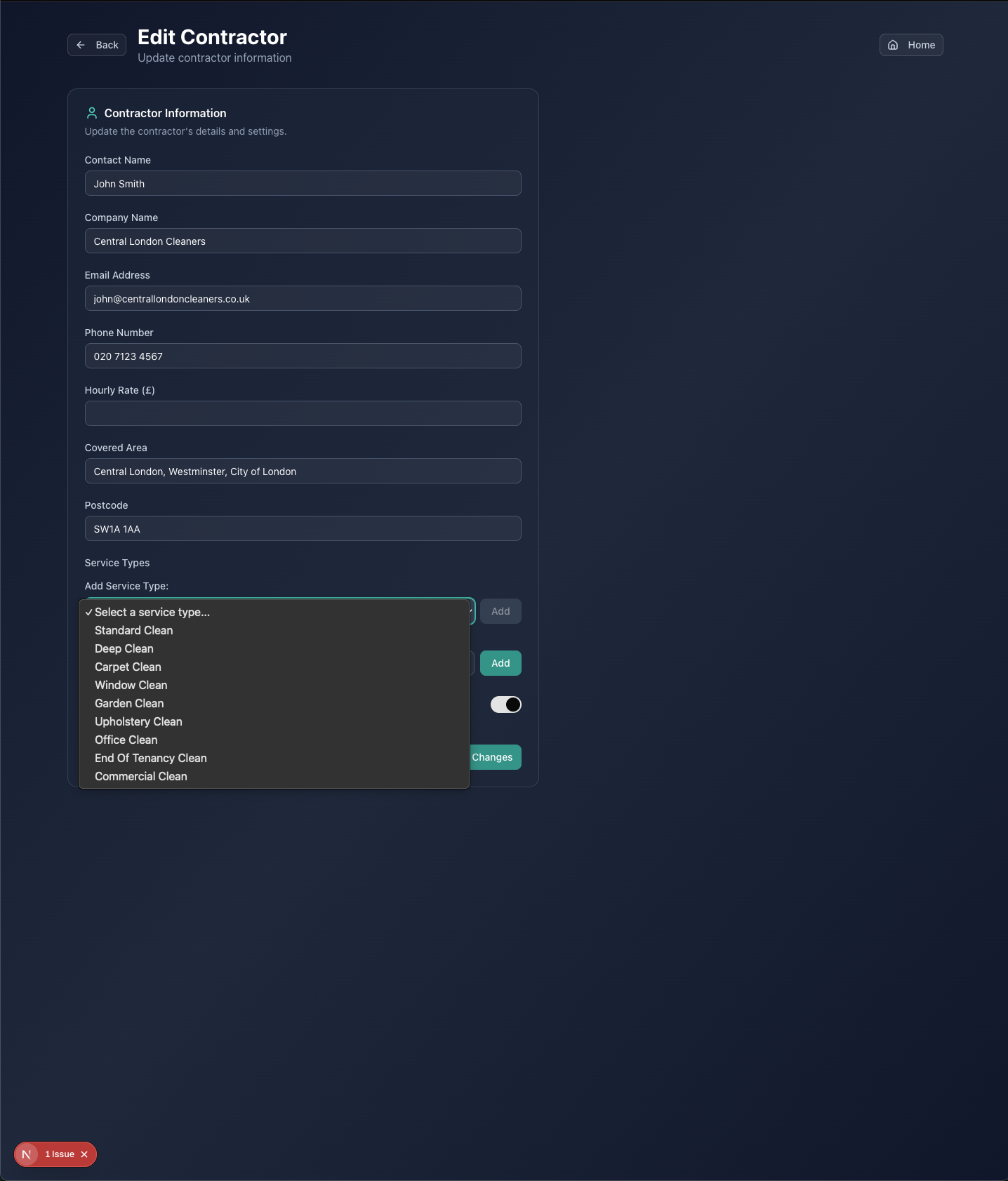Viewport: 1008px width, 1181px height.
Task: Edit the Phone Number field
Action: point(303,356)
